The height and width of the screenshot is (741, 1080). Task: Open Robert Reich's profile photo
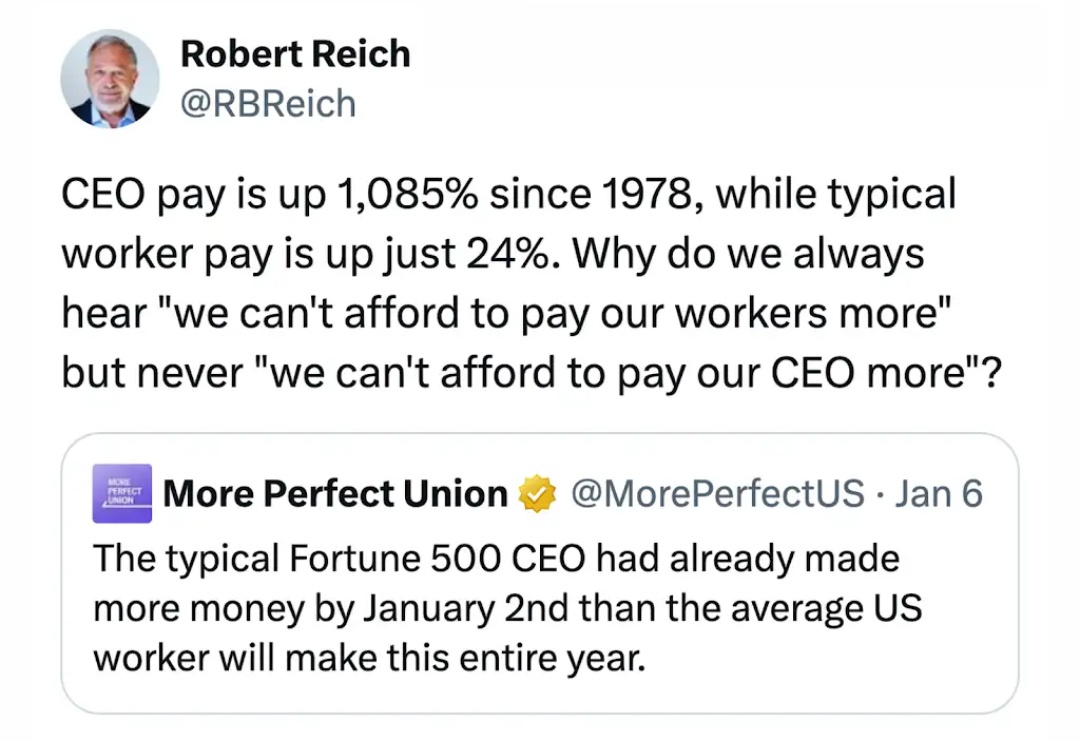pos(110,79)
